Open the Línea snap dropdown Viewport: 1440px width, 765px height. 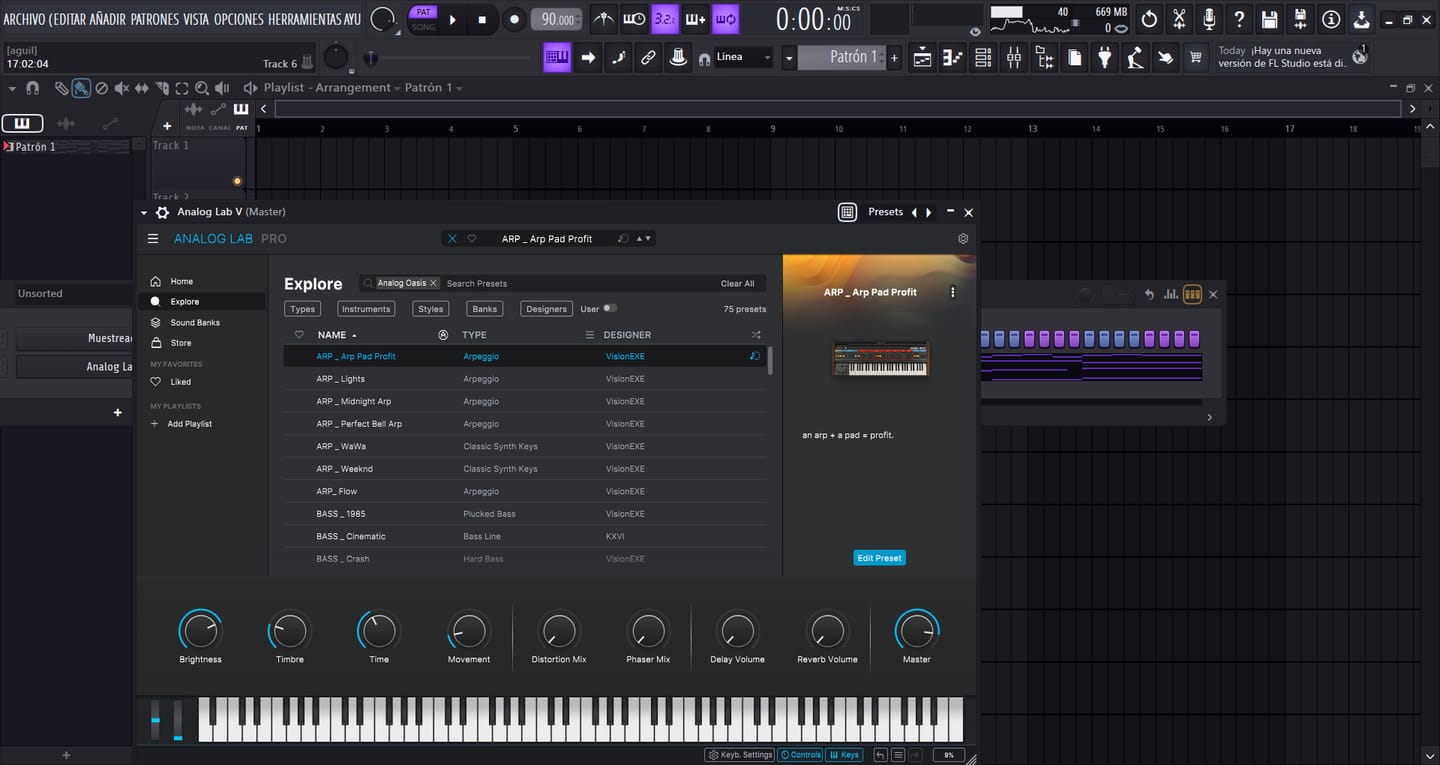[743, 57]
